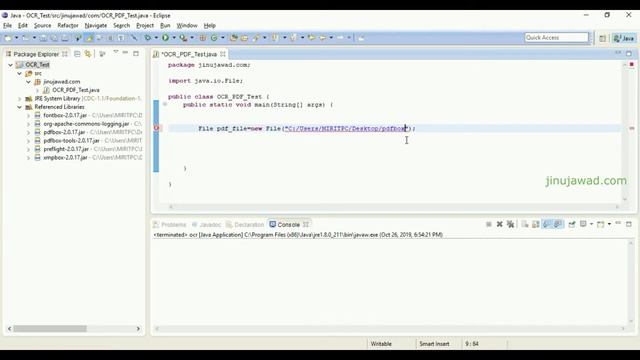Viewport: 640px width, 360px height.
Task: Click the error marker beside File line
Action: [x=156, y=128]
